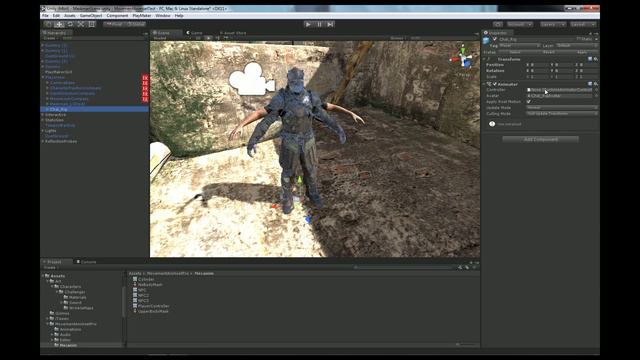The image size is (640, 360).
Task: Open the File menu
Action: tap(45, 16)
